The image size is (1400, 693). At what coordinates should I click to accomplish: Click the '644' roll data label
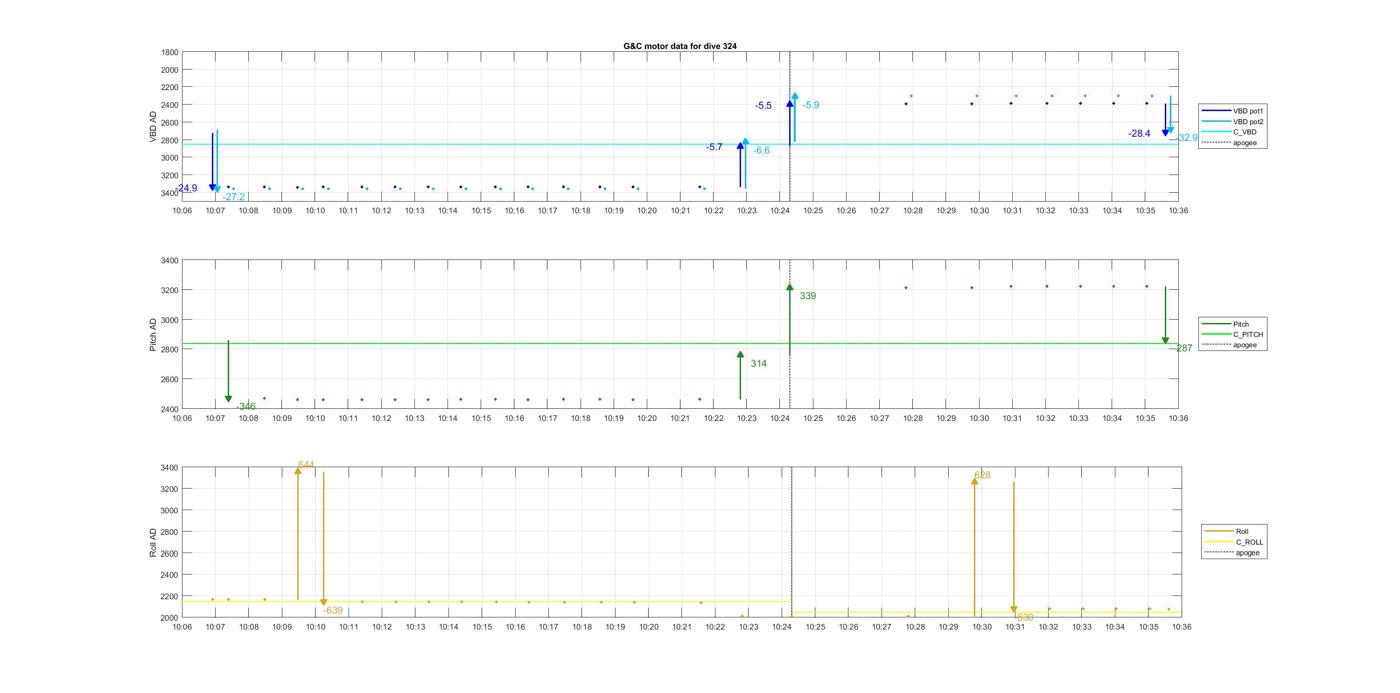306,465
